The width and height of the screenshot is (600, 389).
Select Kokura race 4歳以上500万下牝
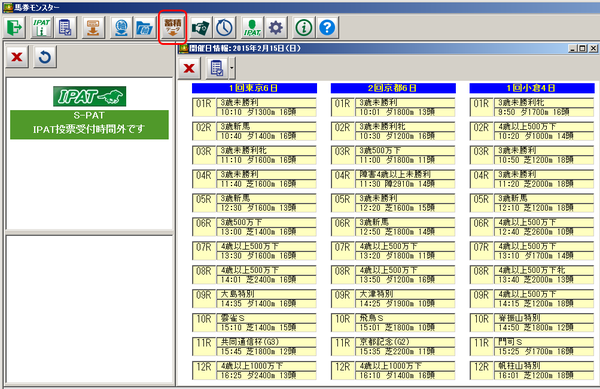544,270
